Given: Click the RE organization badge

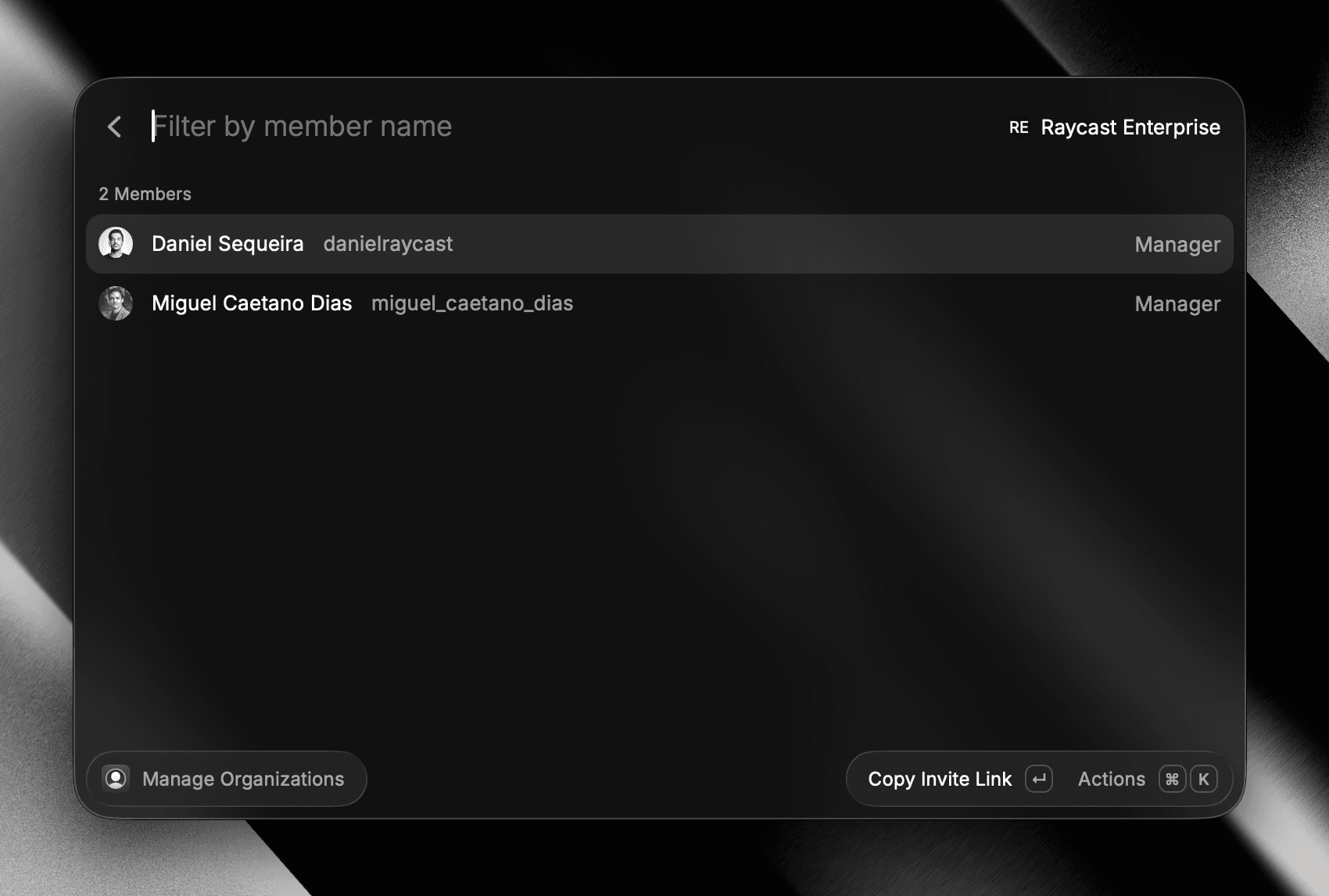Looking at the screenshot, I should (x=1019, y=127).
